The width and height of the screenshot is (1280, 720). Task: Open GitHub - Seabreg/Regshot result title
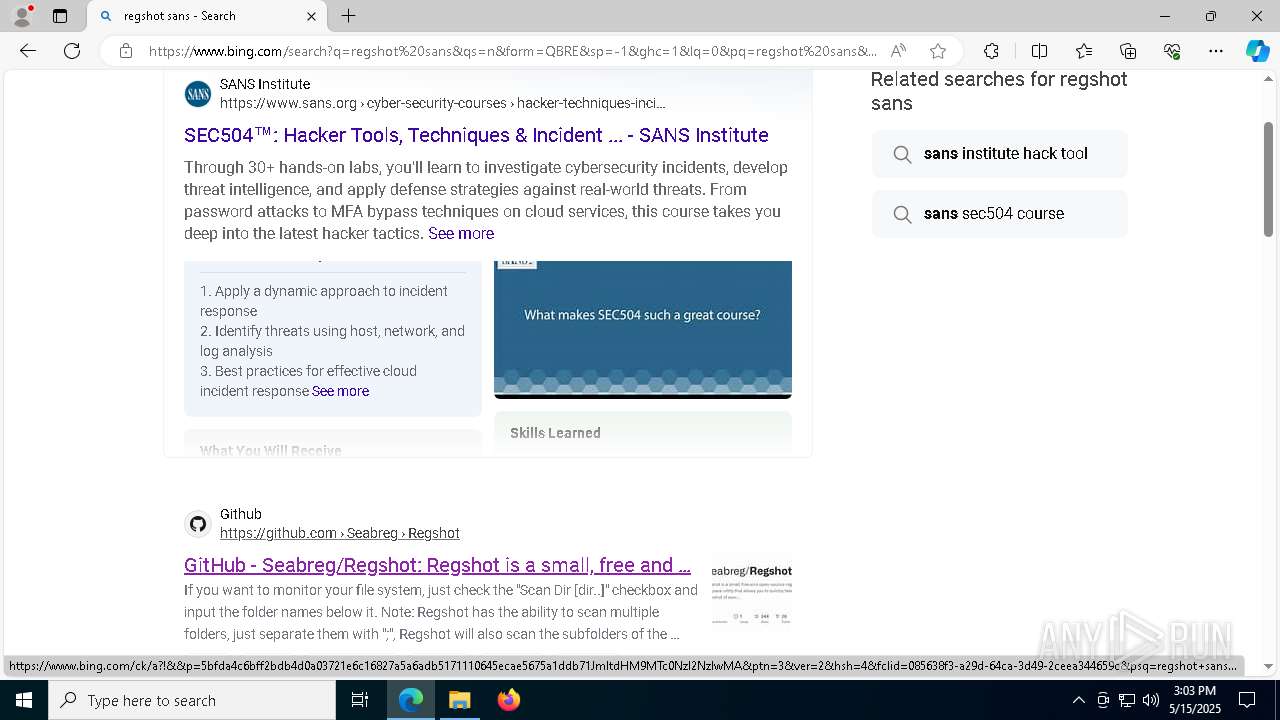[x=437, y=565]
